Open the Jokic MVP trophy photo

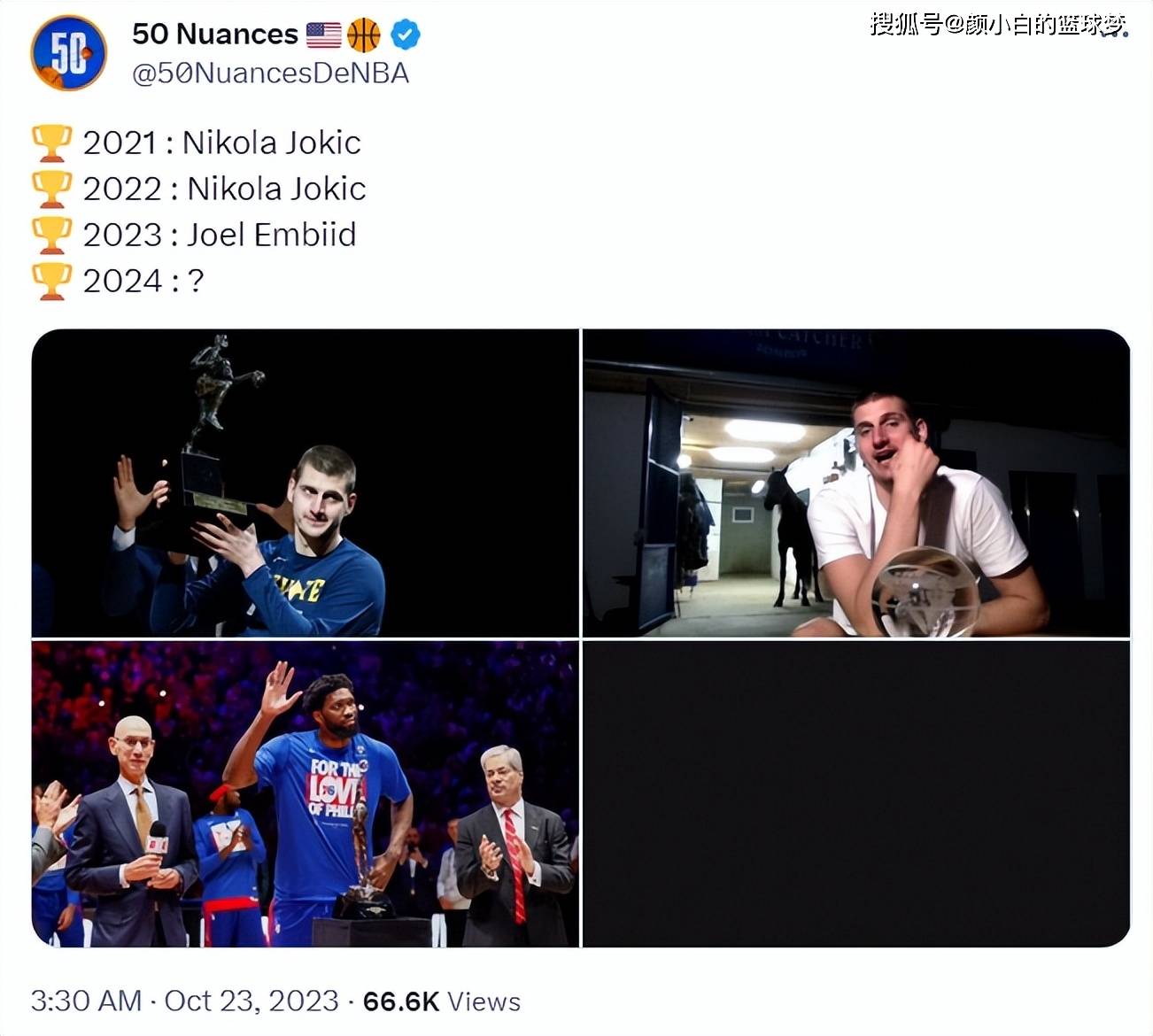[306, 483]
